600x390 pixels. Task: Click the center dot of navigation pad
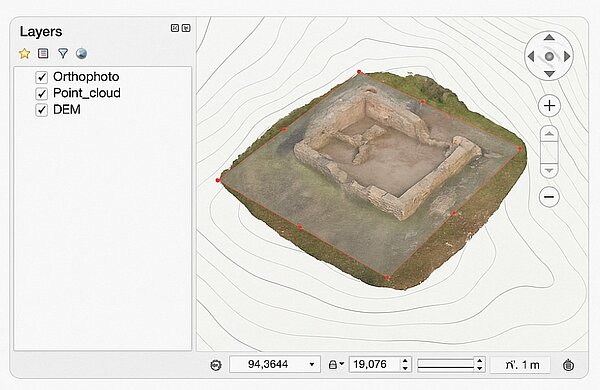[x=549, y=57]
